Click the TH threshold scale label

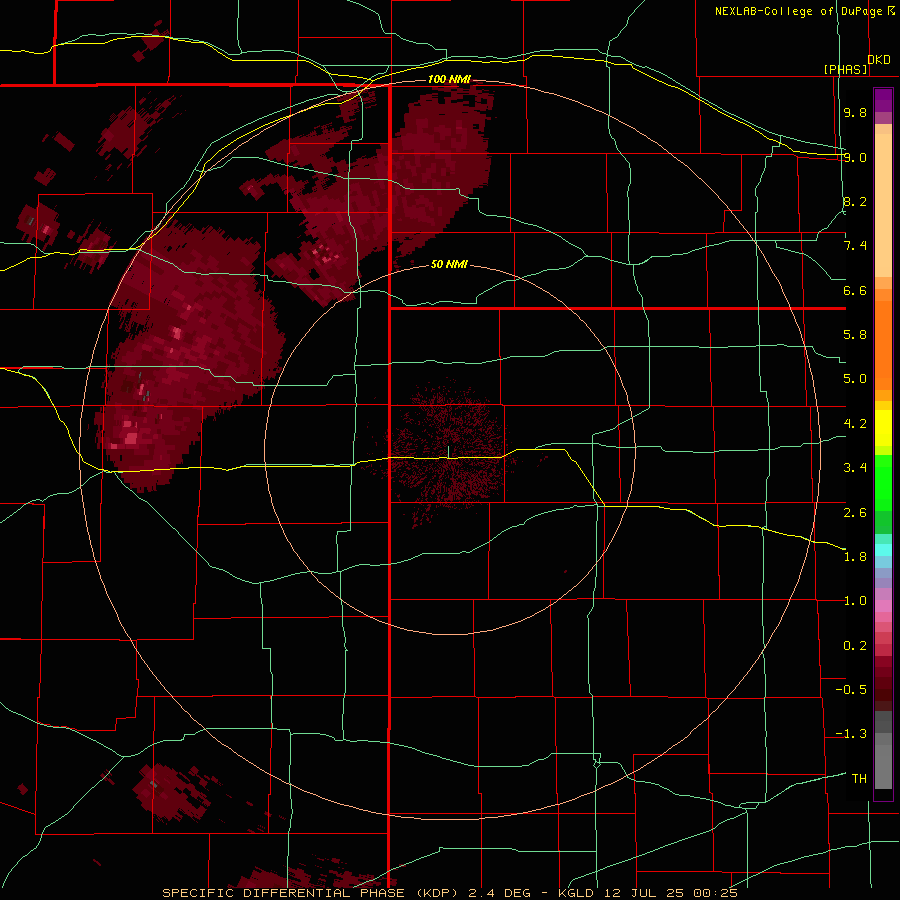(x=859, y=779)
